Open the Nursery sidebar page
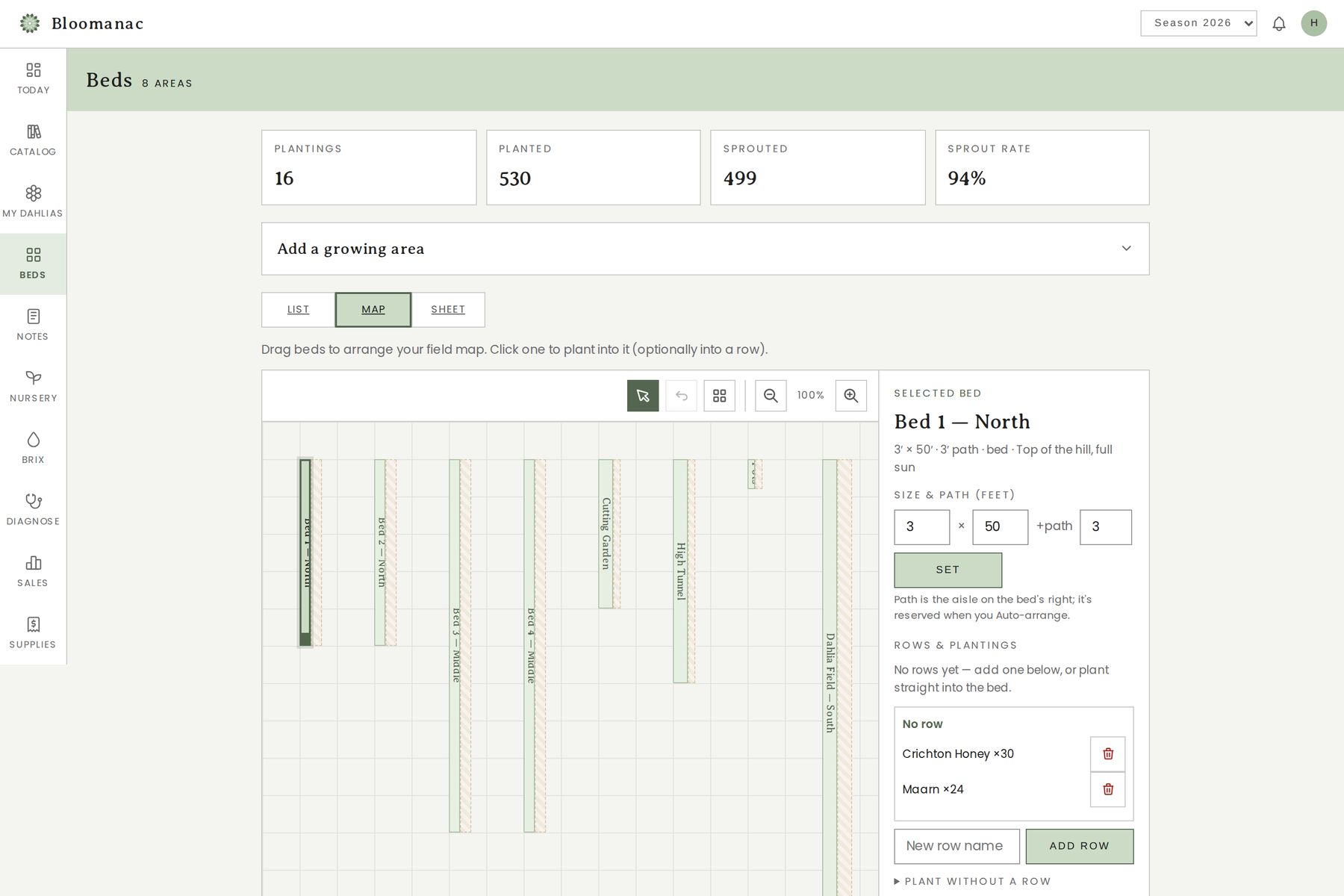 33,387
